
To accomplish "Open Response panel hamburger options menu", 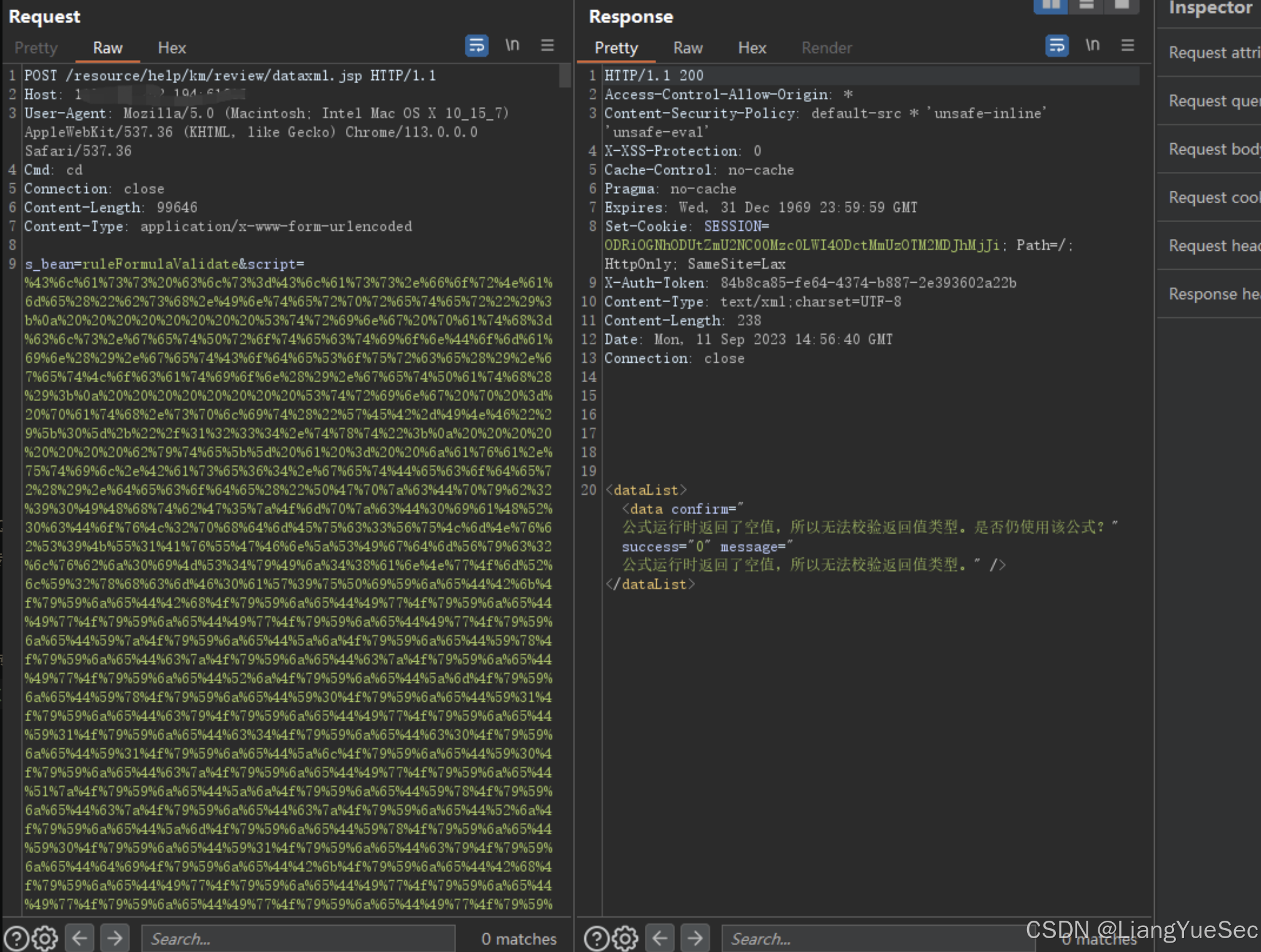I will click(1127, 46).
